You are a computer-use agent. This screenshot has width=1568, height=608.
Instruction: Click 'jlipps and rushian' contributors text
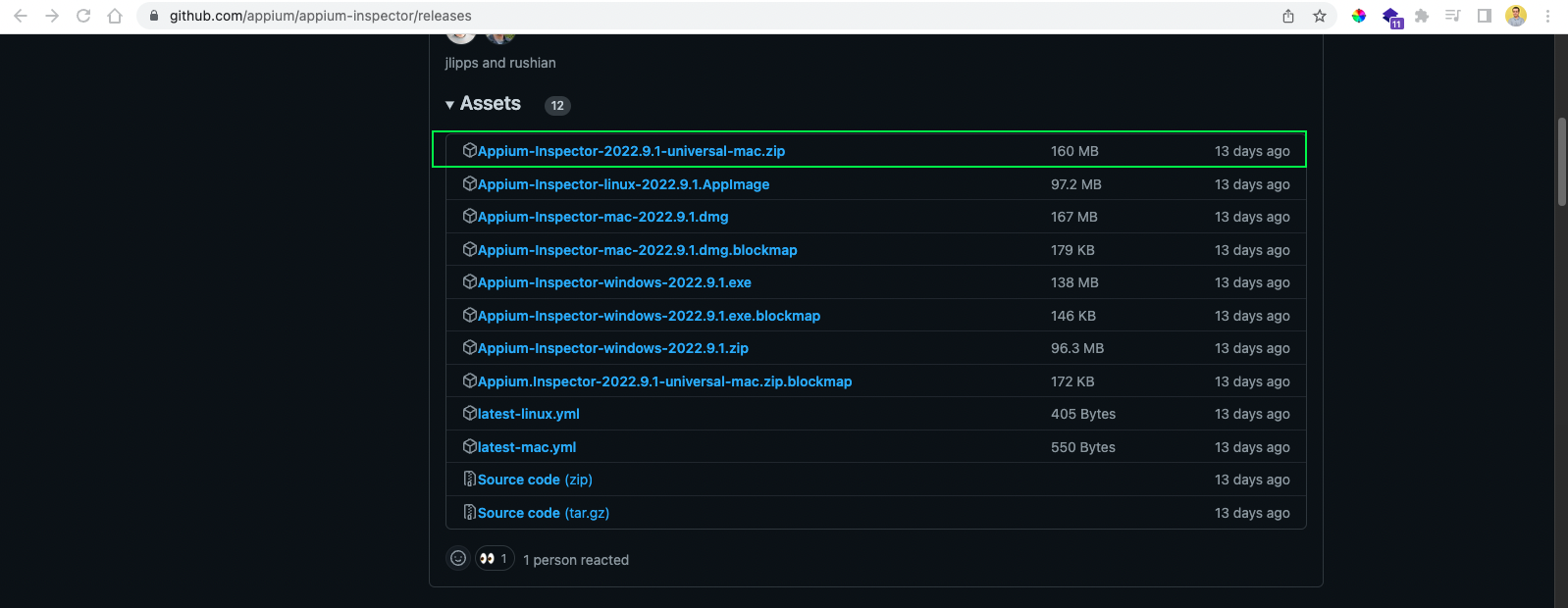coord(500,63)
